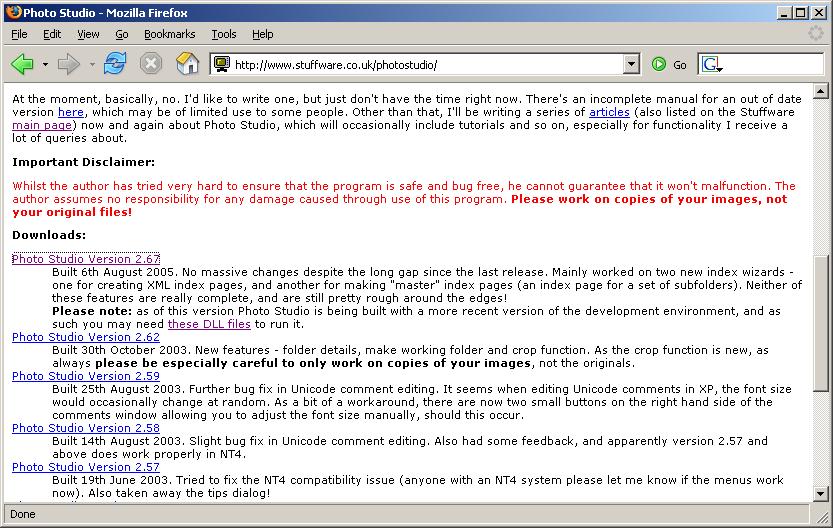The image size is (833, 528).
Task: Expand the address bar URL dropdown
Action: point(631,64)
